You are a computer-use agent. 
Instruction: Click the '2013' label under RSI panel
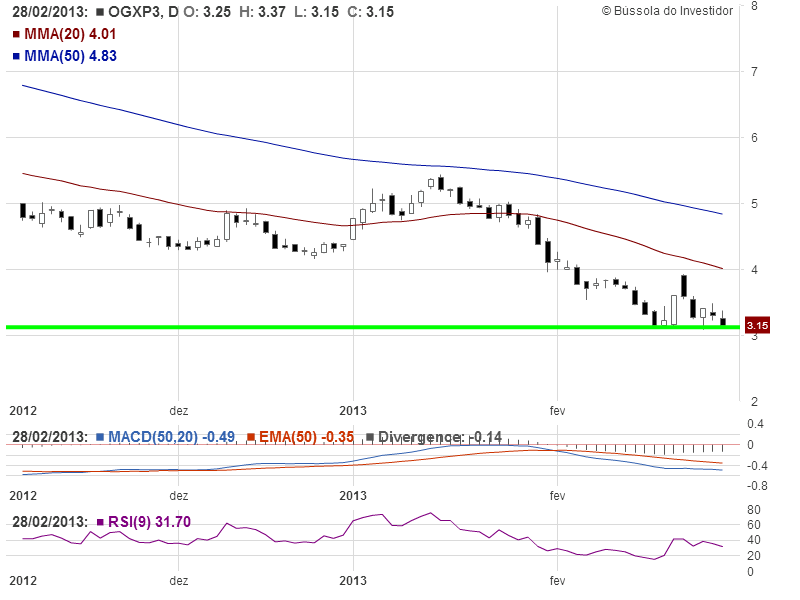tap(353, 581)
